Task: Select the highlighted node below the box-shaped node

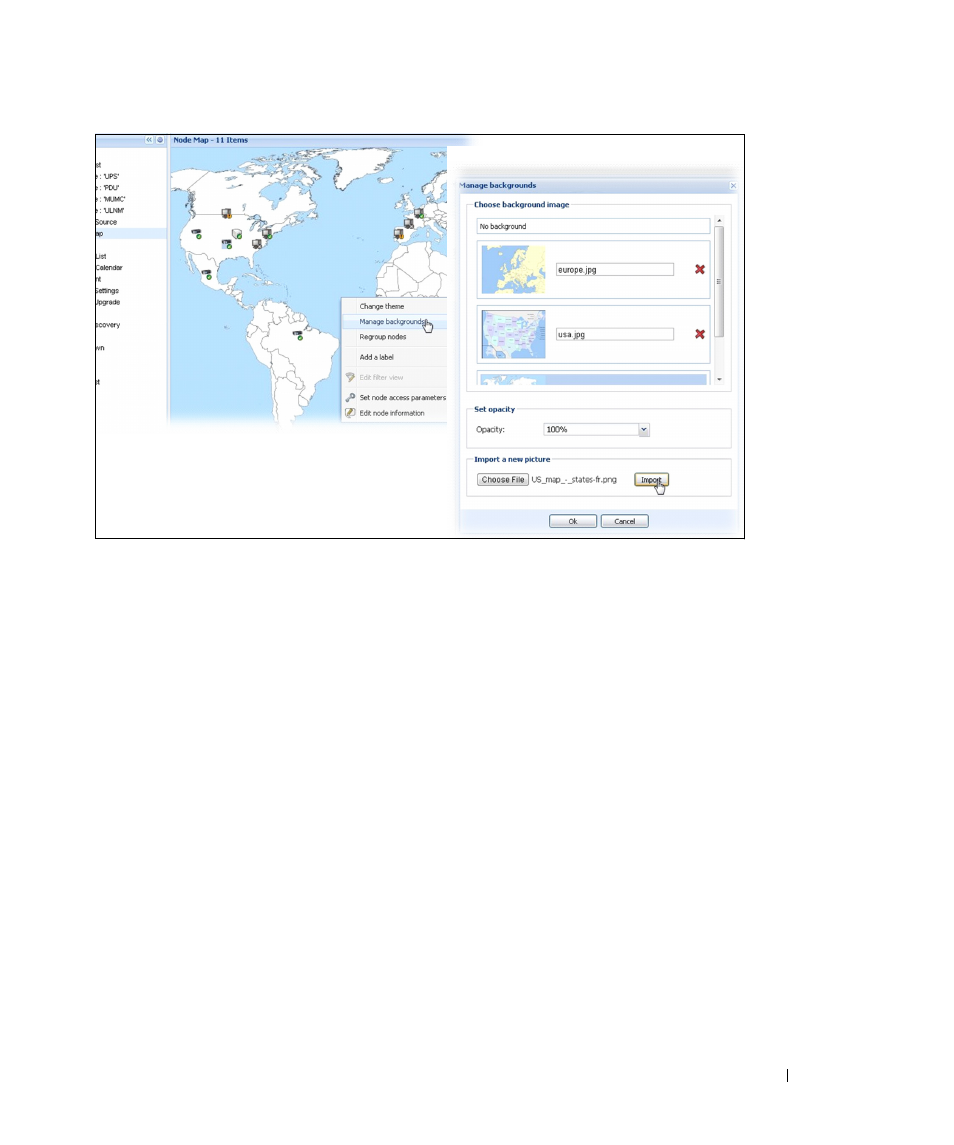Action: [227, 245]
